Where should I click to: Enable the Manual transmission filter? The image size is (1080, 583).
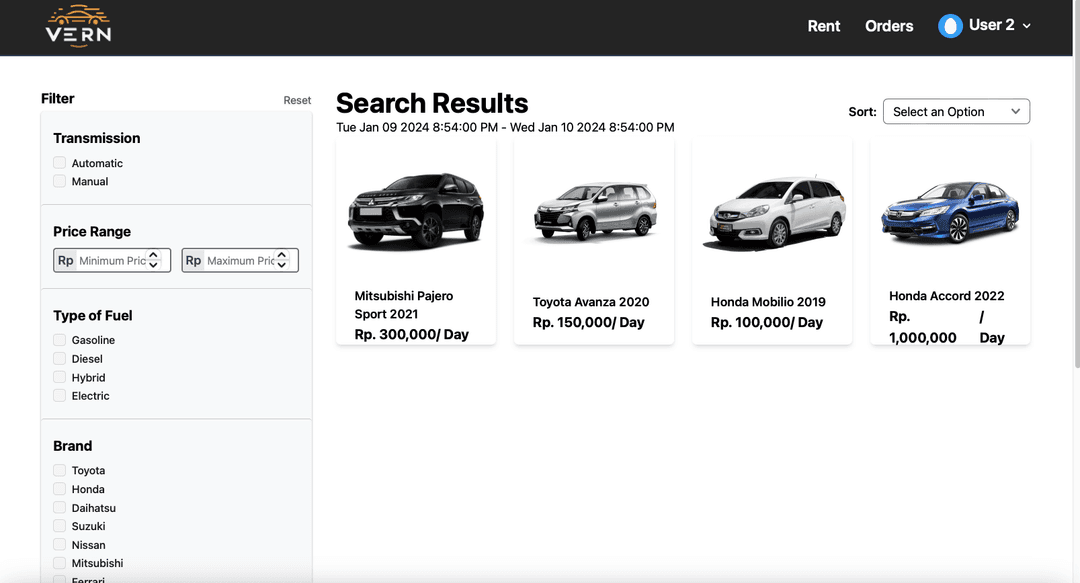point(59,181)
